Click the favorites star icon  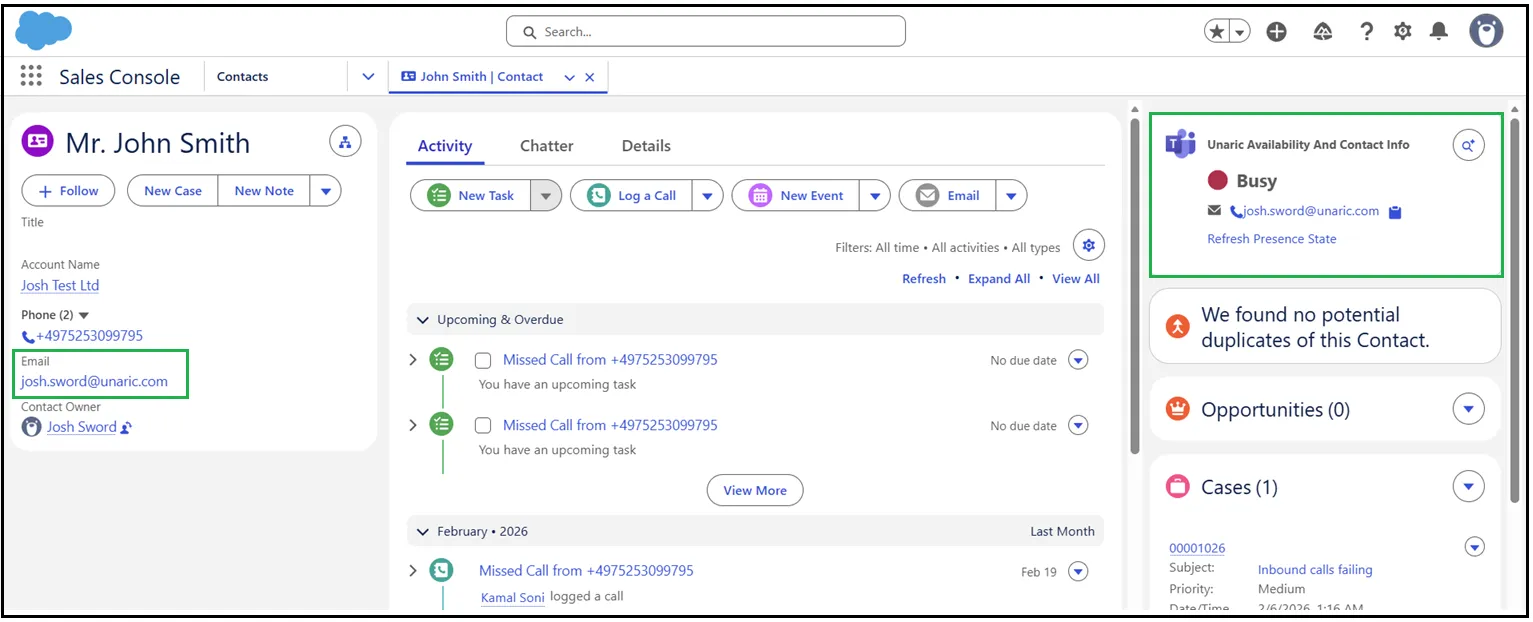(x=1217, y=32)
